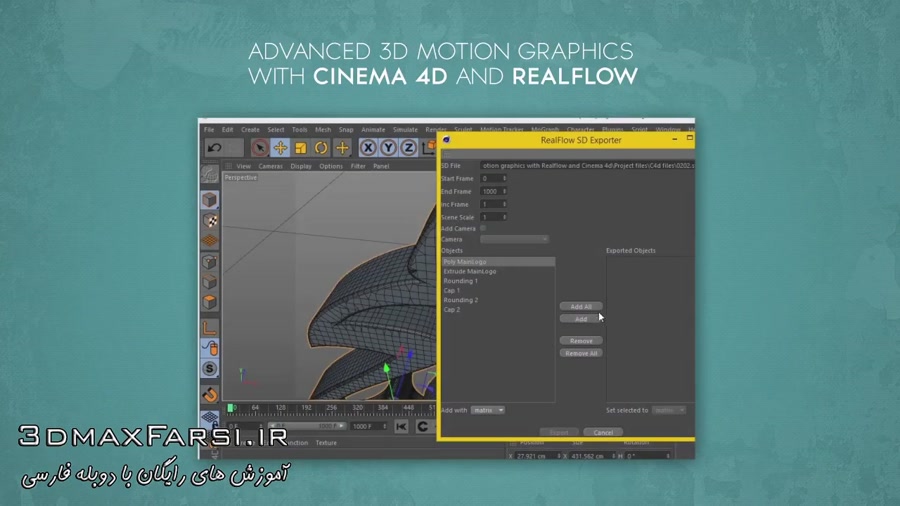This screenshot has width=900, height=506.
Task: Select Cap 2 in Objects list
Action: (x=498, y=310)
